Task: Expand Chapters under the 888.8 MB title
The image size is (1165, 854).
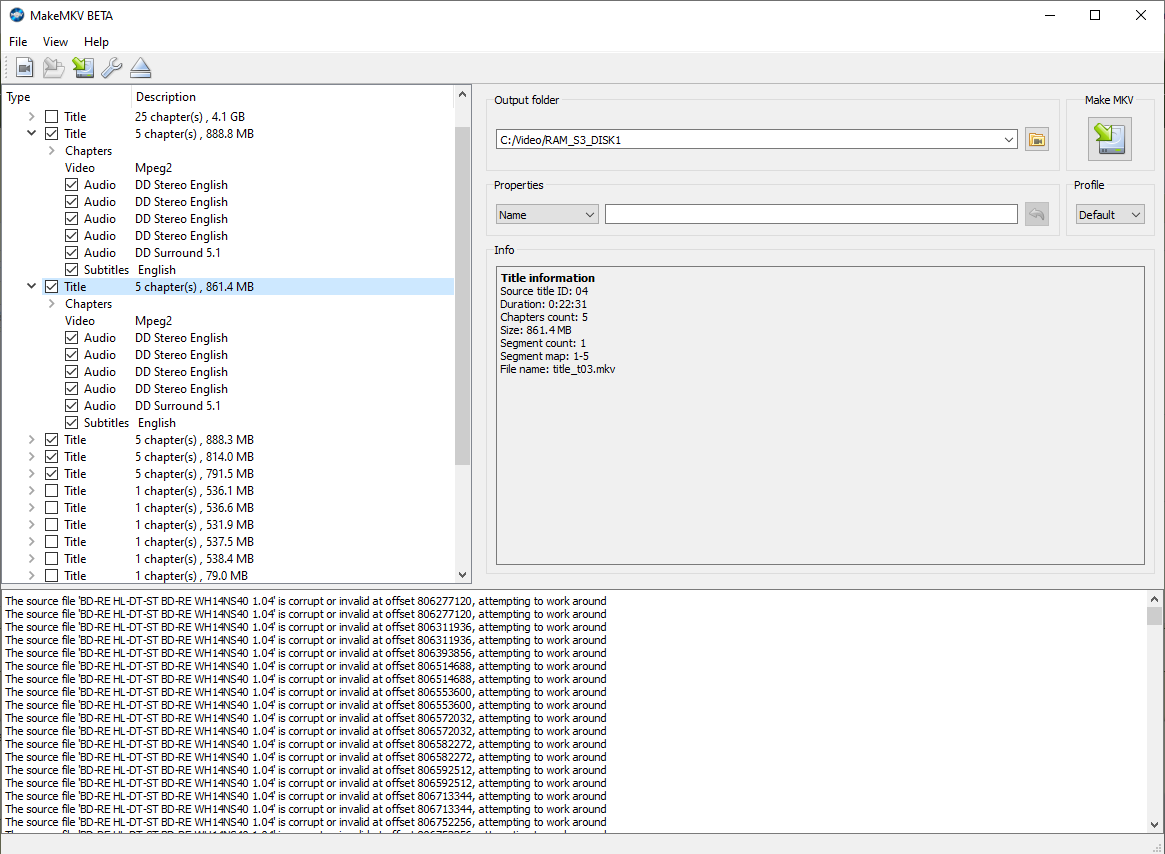Action: (x=51, y=151)
